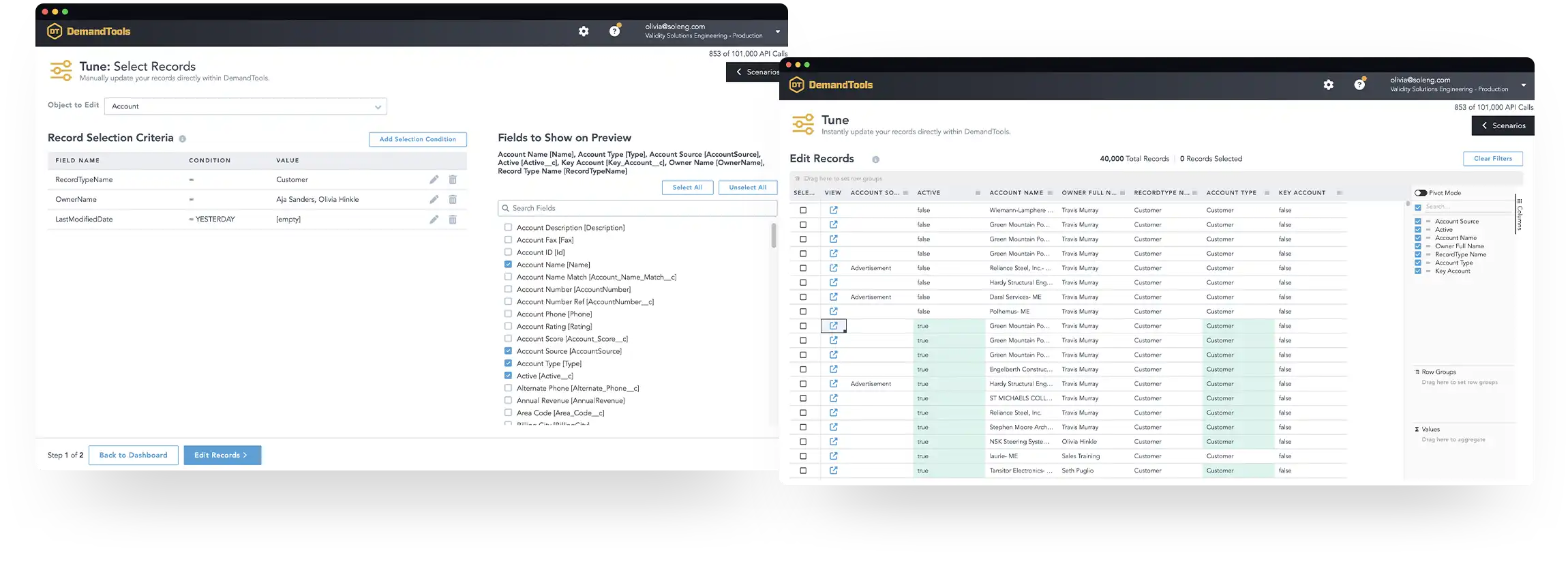Click DemandTools logo in Select Records window
This screenshot has width=1568, height=566.
pos(89,31)
